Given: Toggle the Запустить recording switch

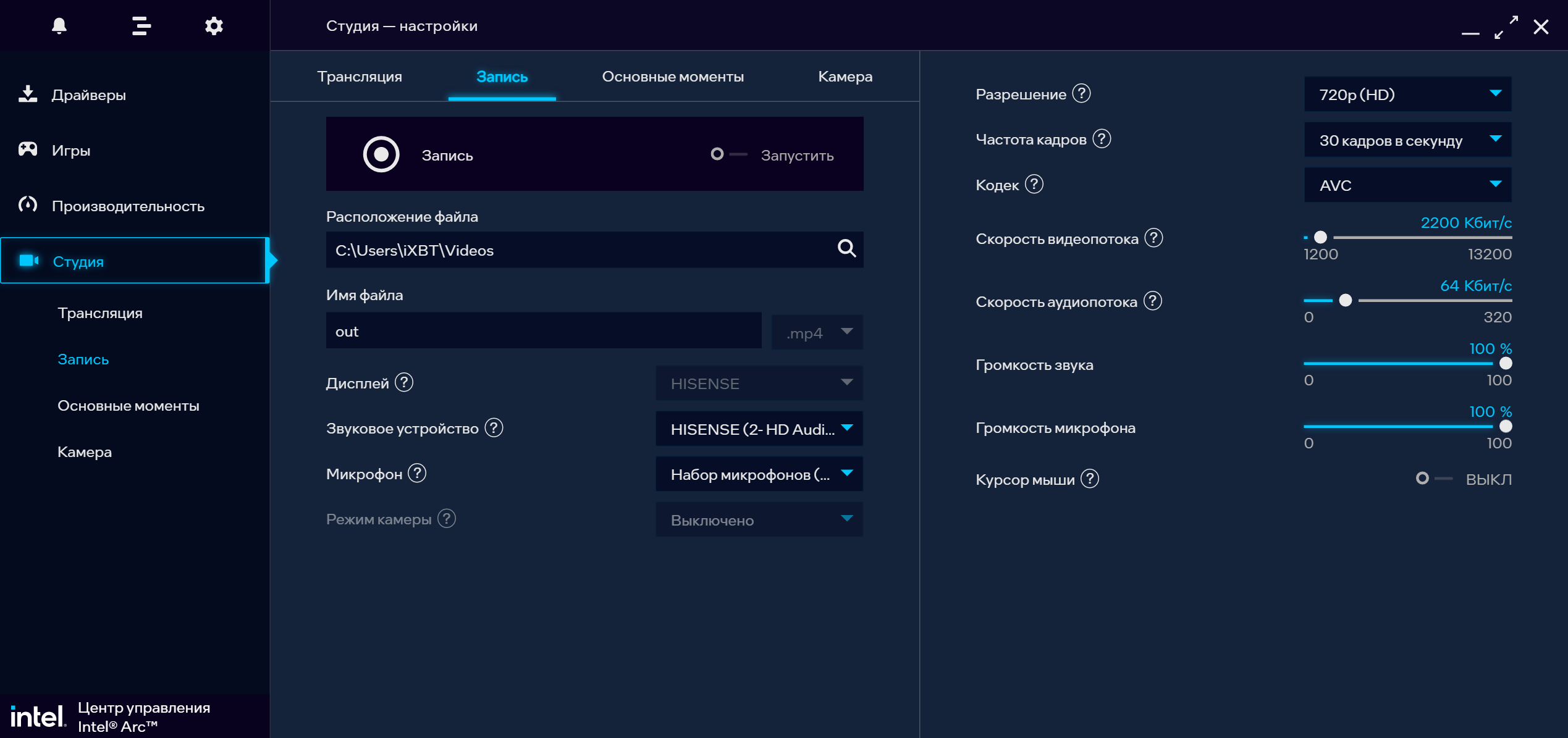Looking at the screenshot, I should pos(729,154).
